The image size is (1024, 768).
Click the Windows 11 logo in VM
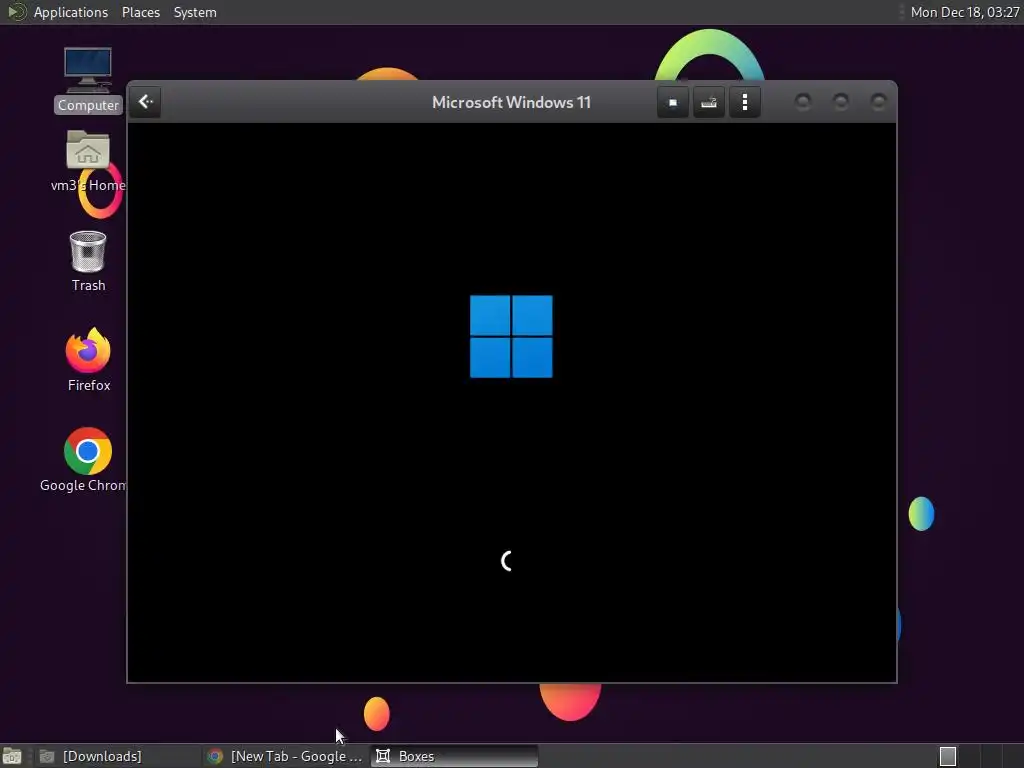point(511,336)
